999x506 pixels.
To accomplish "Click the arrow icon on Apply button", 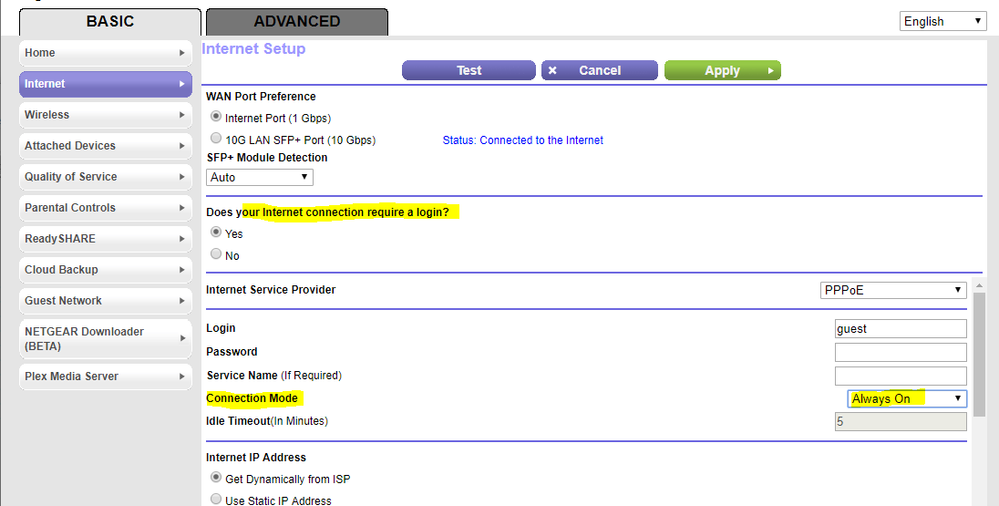I will [x=770, y=71].
